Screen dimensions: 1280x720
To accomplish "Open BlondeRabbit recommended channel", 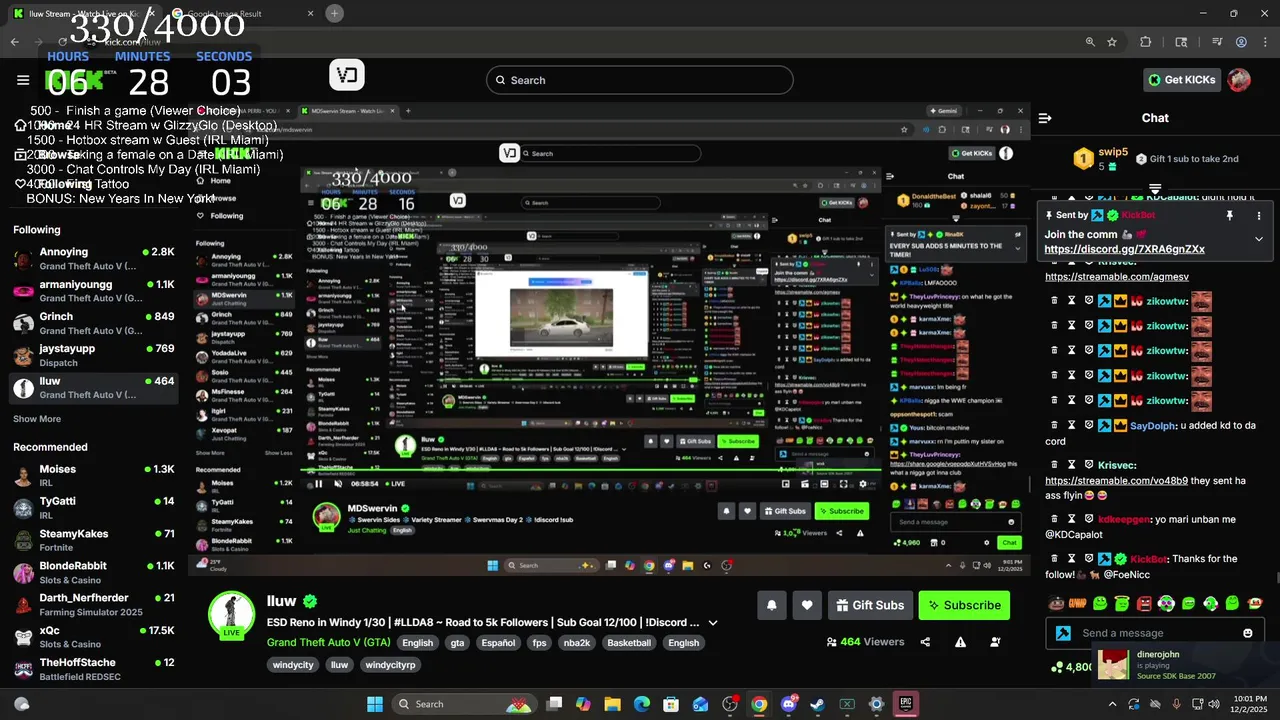I will 94,572.
